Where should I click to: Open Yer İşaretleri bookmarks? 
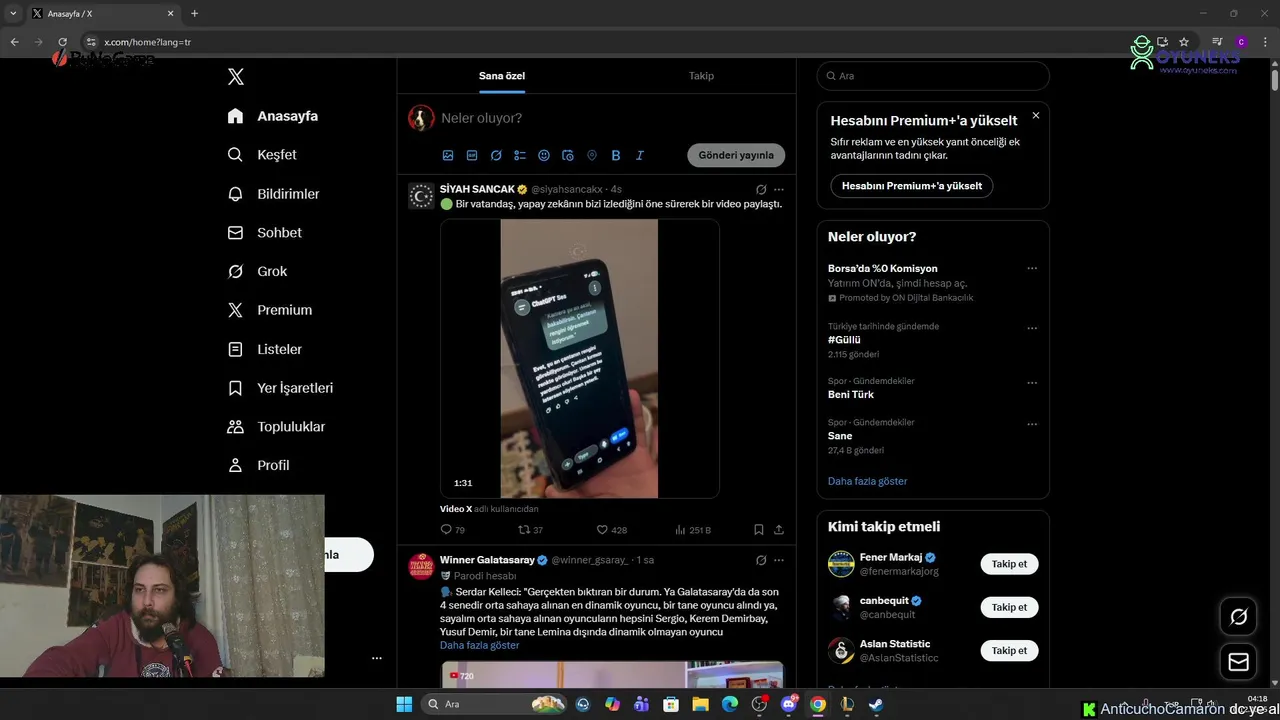[x=280, y=388]
